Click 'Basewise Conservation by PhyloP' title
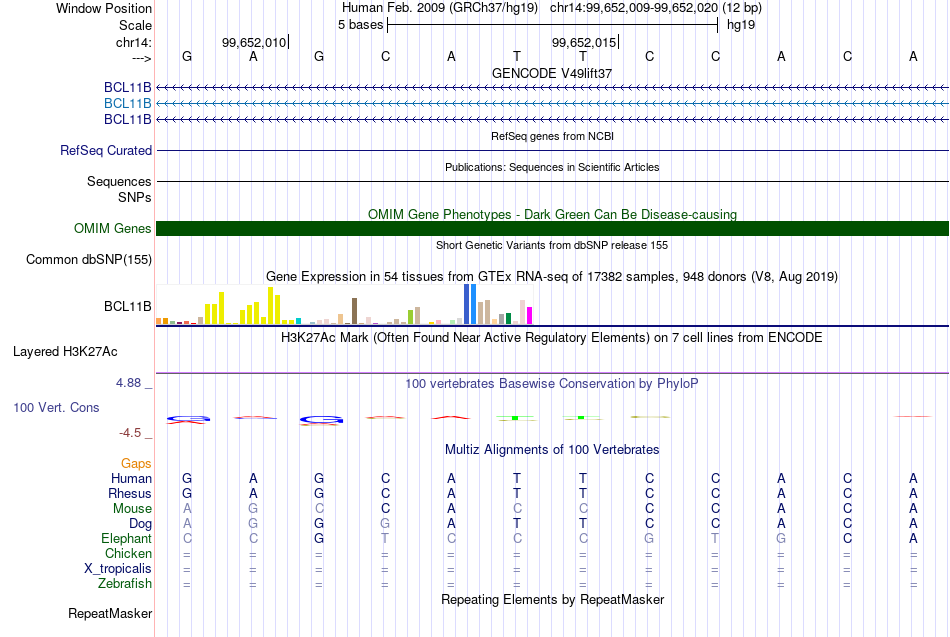 (552, 384)
